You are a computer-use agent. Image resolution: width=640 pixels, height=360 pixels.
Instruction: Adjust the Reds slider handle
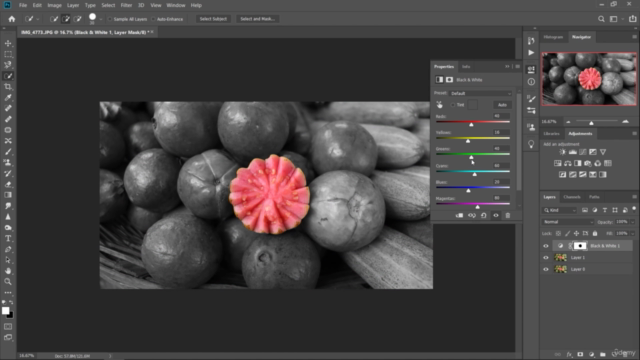coord(471,124)
